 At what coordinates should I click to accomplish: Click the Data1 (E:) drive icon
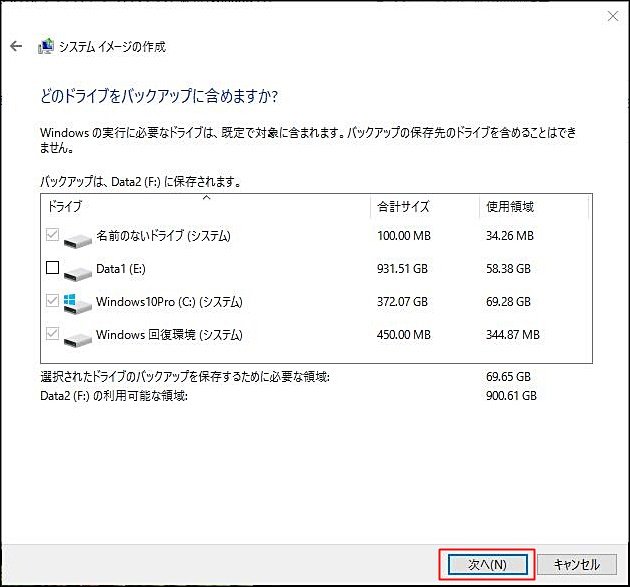[x=77, y=272]
